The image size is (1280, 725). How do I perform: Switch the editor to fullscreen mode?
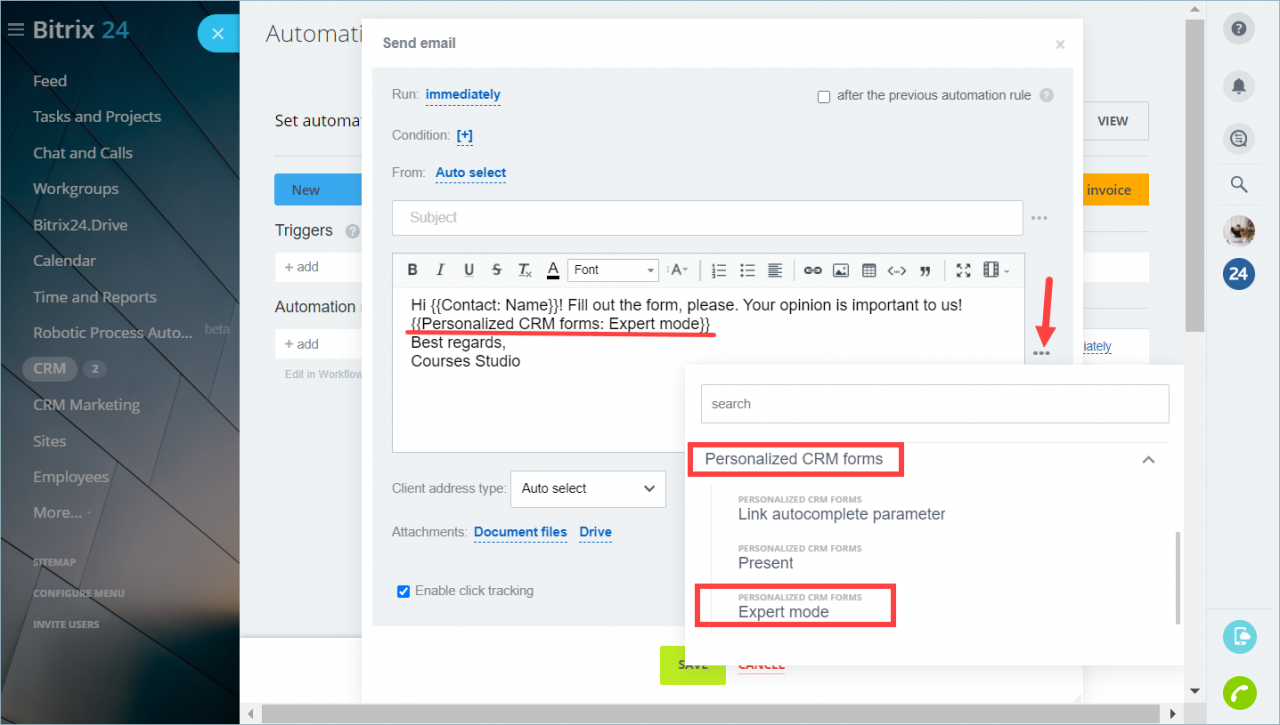click(963, 270)
